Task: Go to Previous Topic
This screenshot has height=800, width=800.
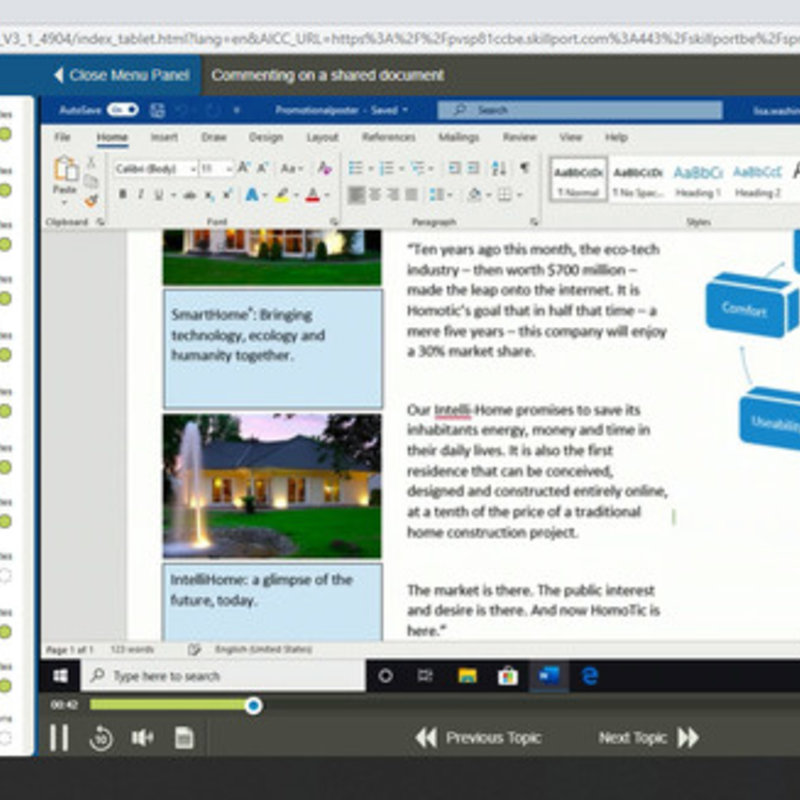Action: [x=478, y=738]
